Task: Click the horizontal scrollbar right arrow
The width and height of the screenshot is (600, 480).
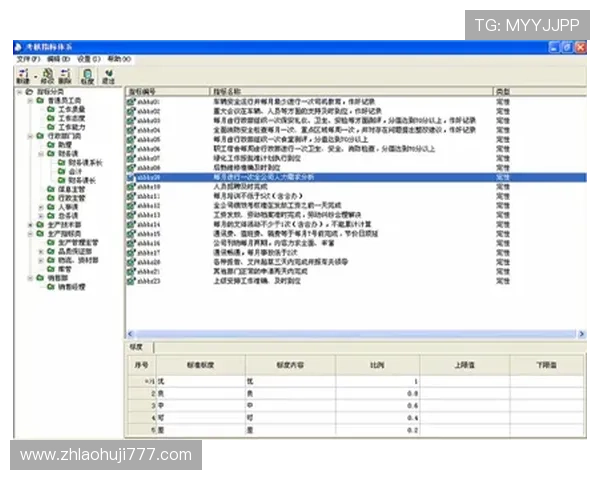Action: [x=582, y=334]
